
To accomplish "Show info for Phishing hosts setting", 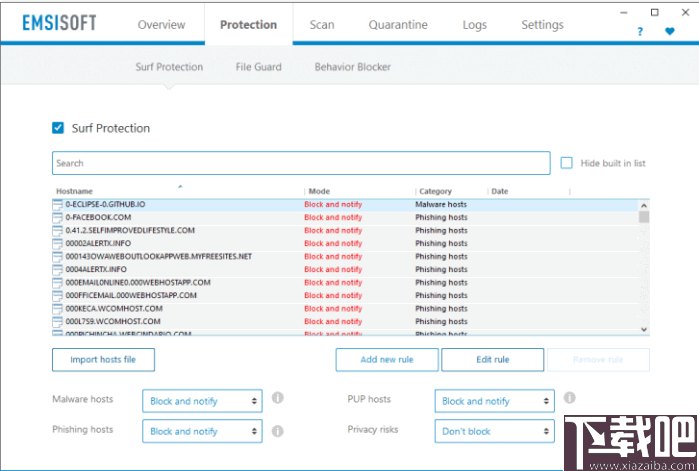I will point(277,431).
